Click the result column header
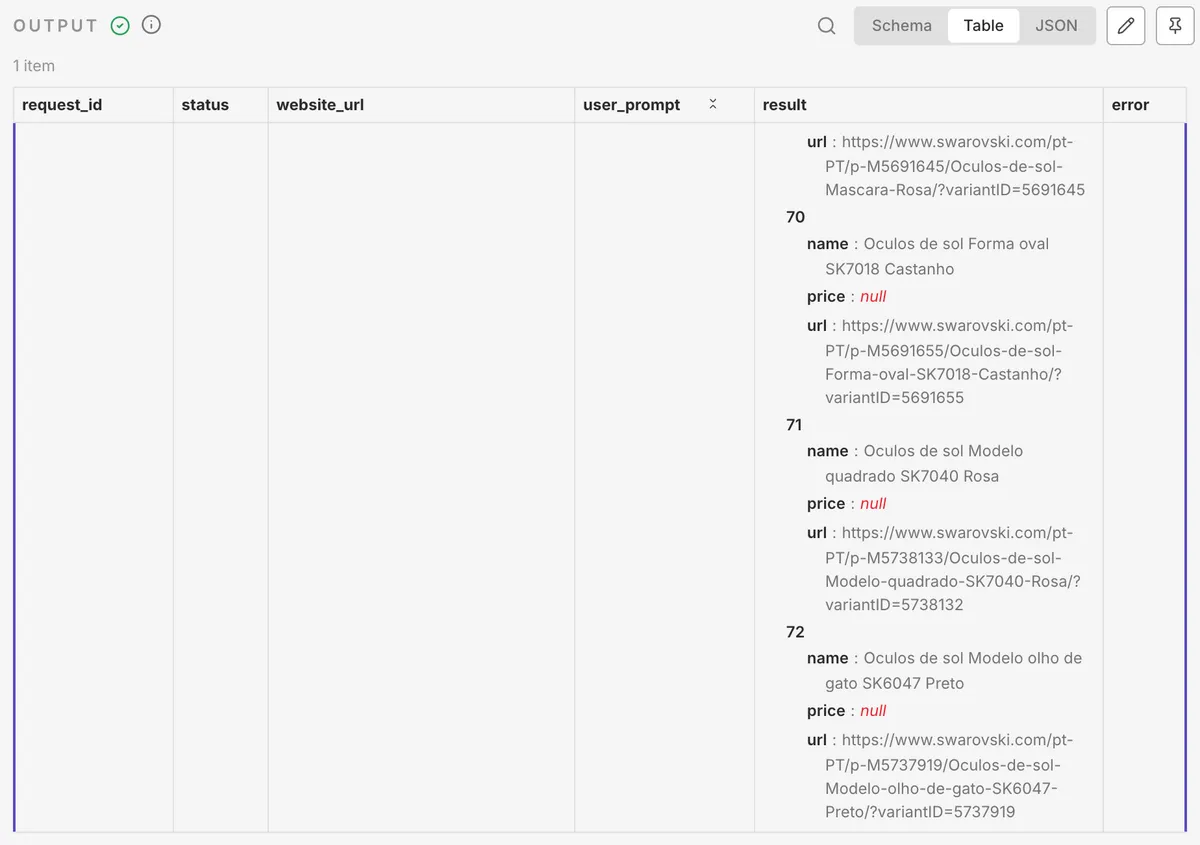Viewport: 1200px width, 845px height. tap(784, 105)
